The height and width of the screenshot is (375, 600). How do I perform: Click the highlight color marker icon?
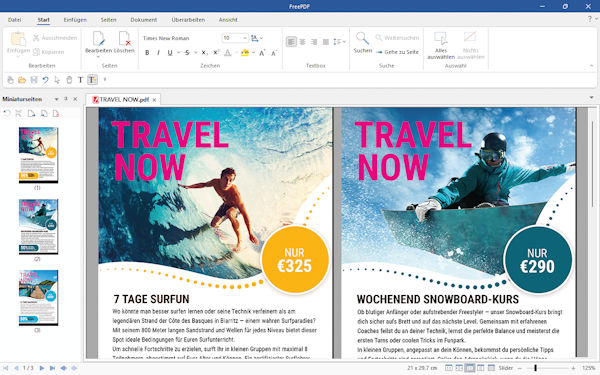pos(245,53)
